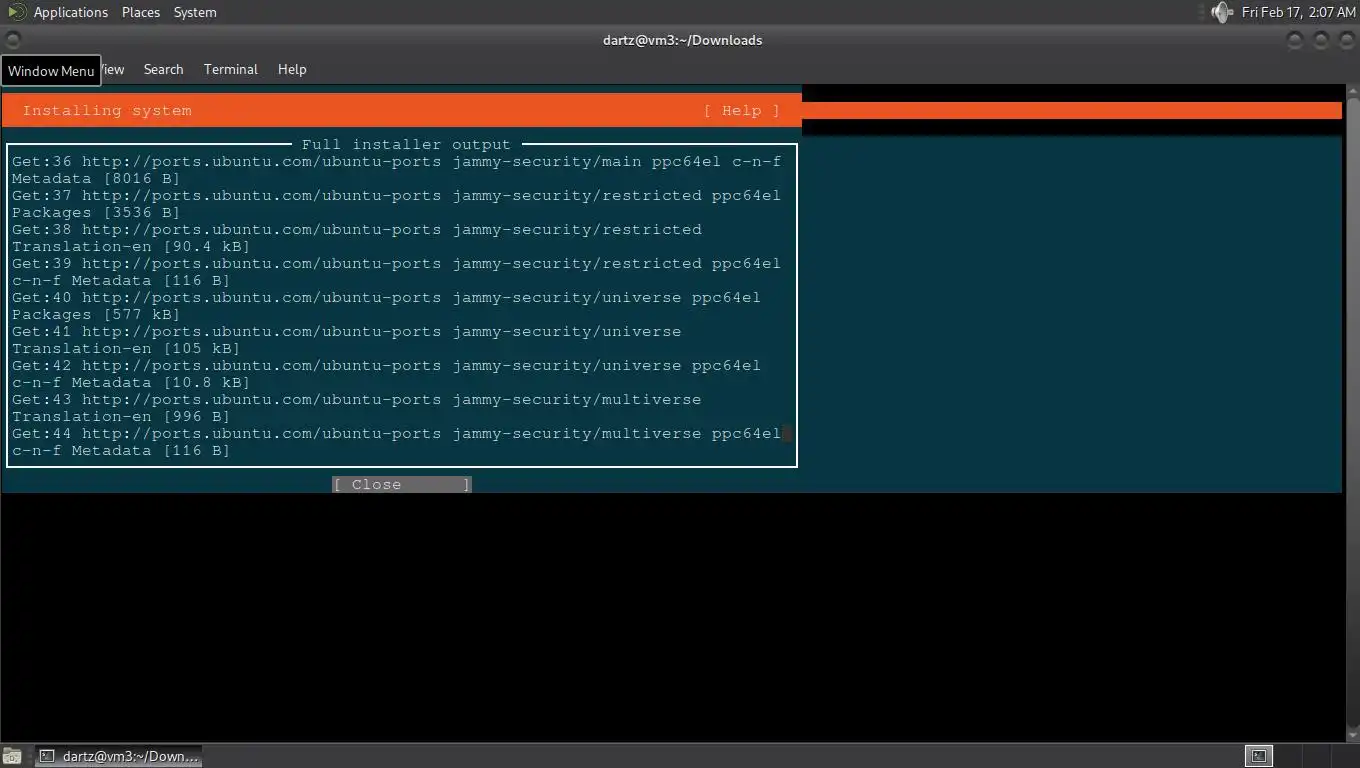Click the 'Get:36' output line

click(x=396, y=162)
